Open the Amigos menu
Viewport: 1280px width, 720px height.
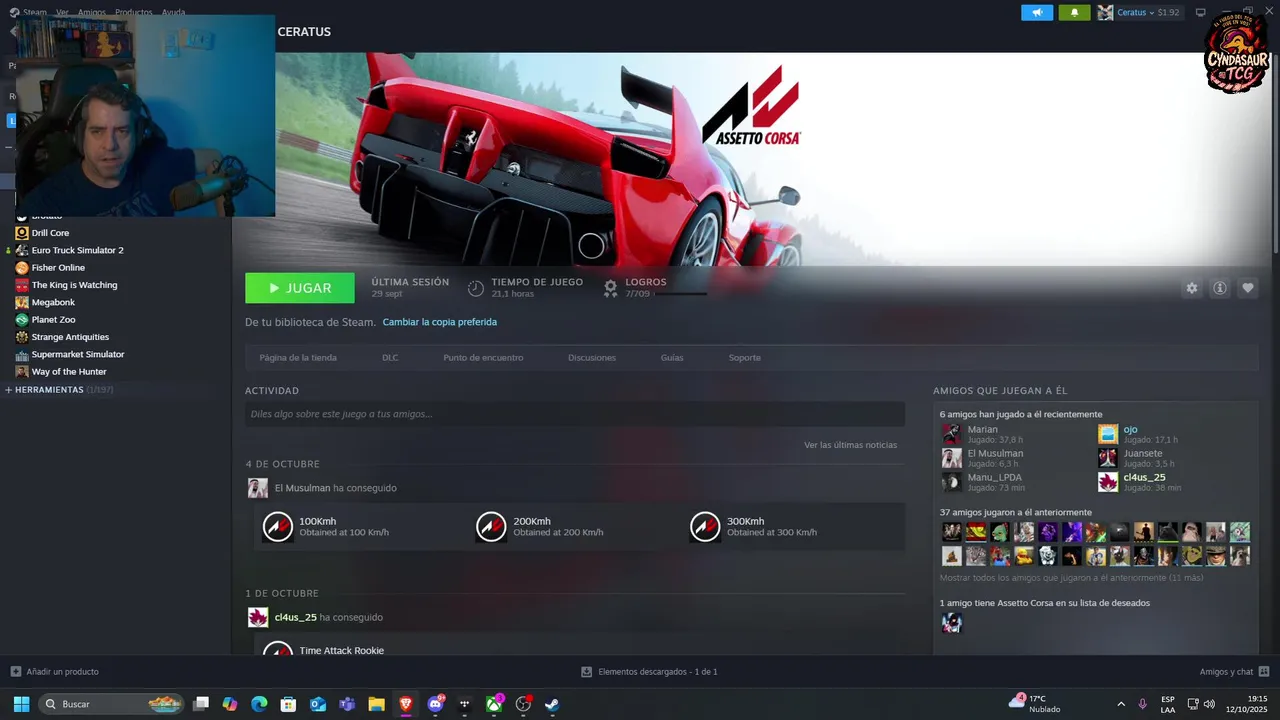tap(91, 12)
